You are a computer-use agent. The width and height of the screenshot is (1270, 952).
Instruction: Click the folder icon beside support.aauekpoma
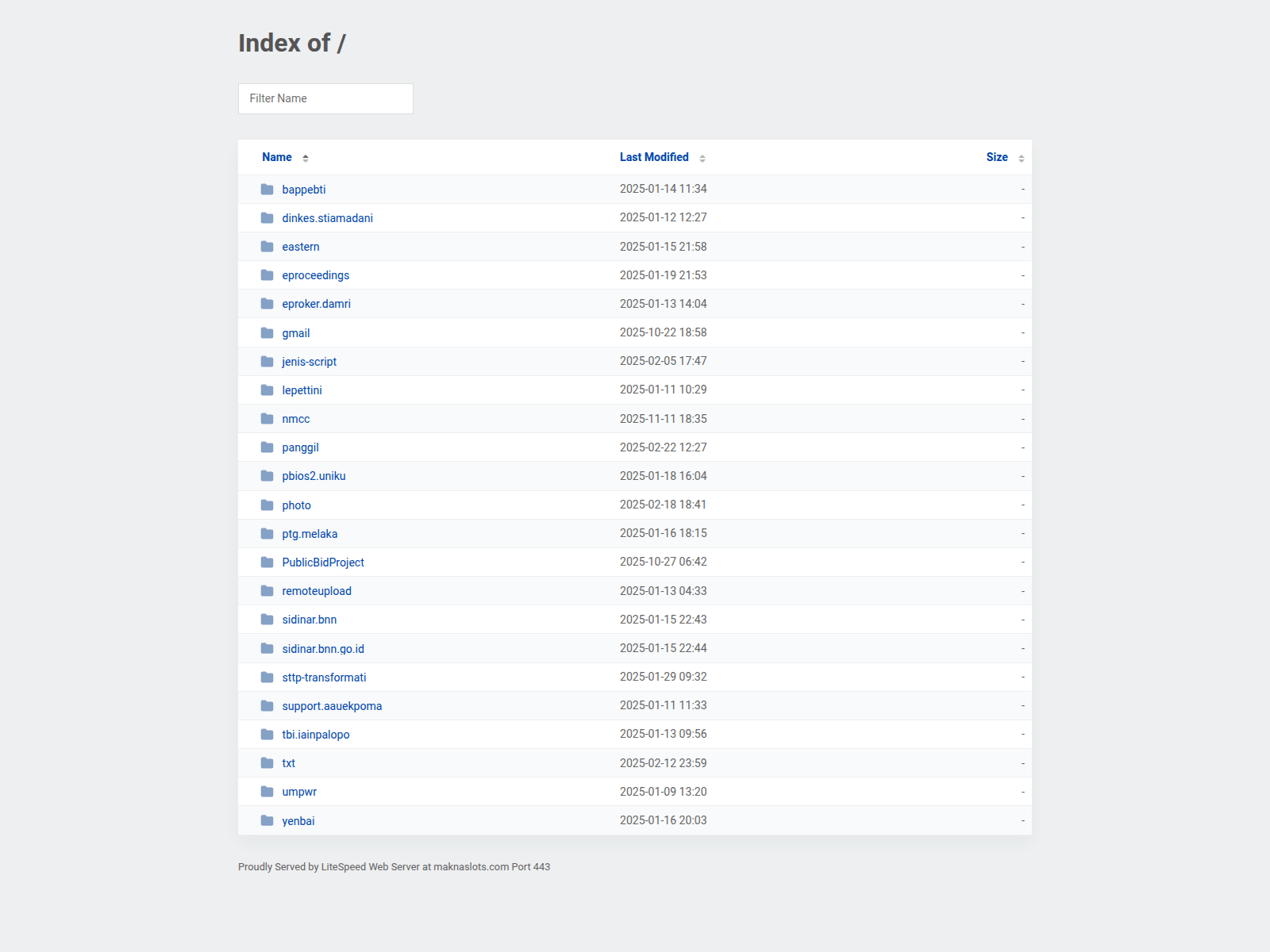pos(267,706)
